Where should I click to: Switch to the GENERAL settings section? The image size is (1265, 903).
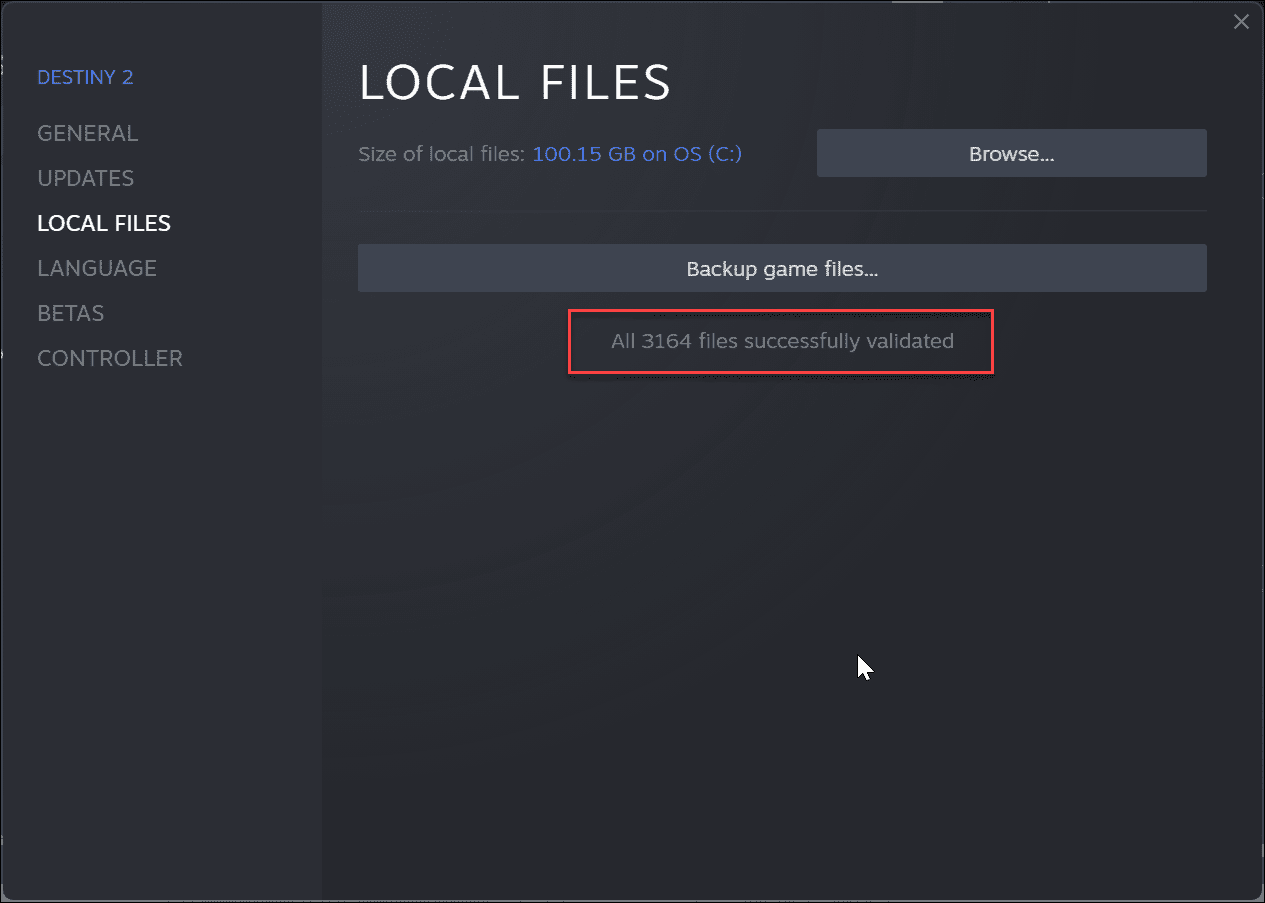[88, 132]
